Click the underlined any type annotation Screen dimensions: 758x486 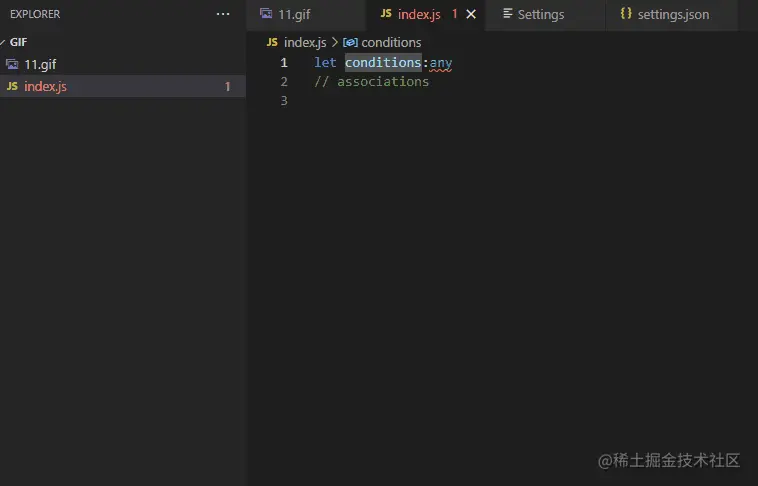(441, 63)
